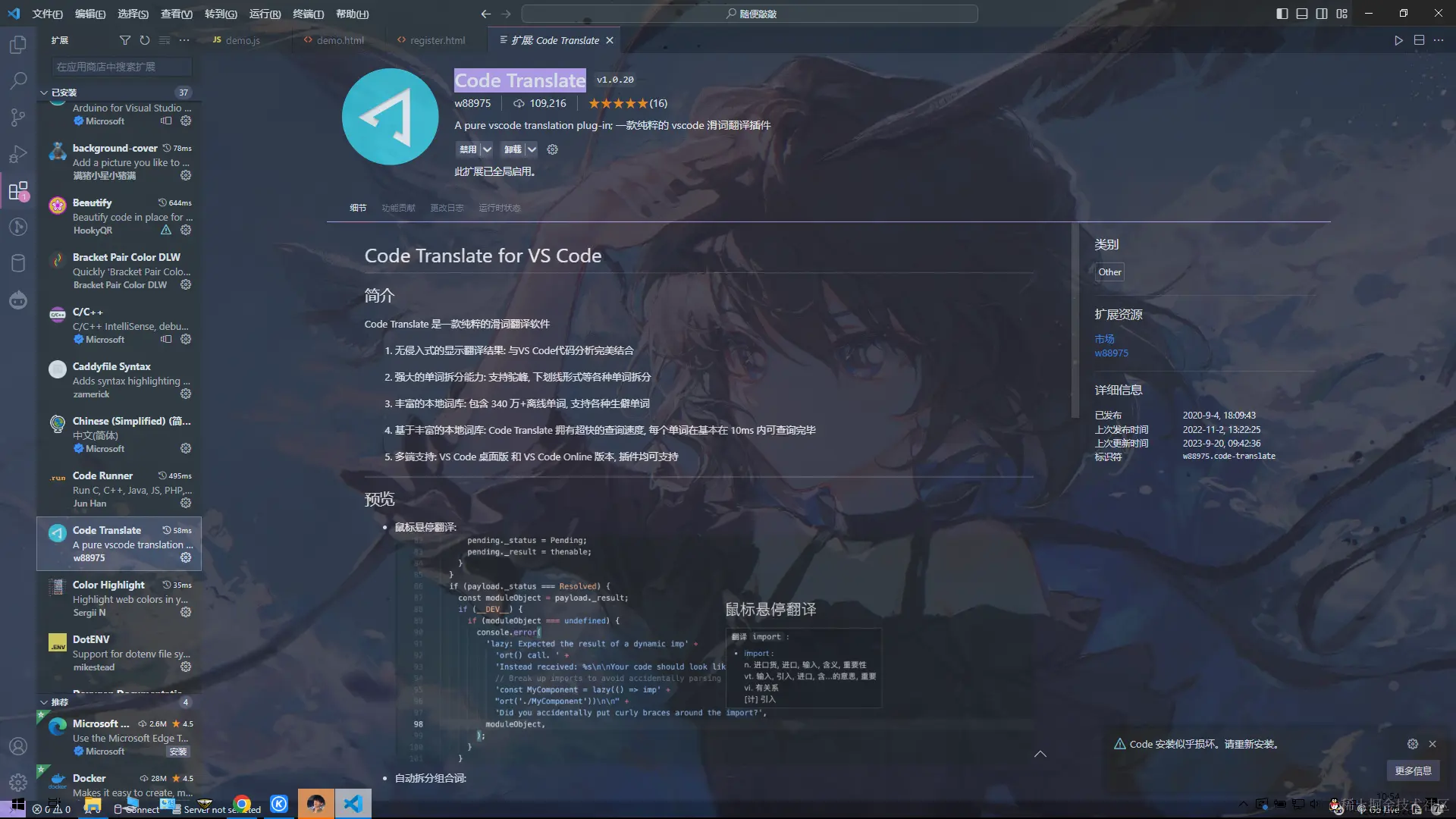Open the Source Control view
Viewport: 1456px width, 819px height.
pyautogui.click(x=18, y=117)
